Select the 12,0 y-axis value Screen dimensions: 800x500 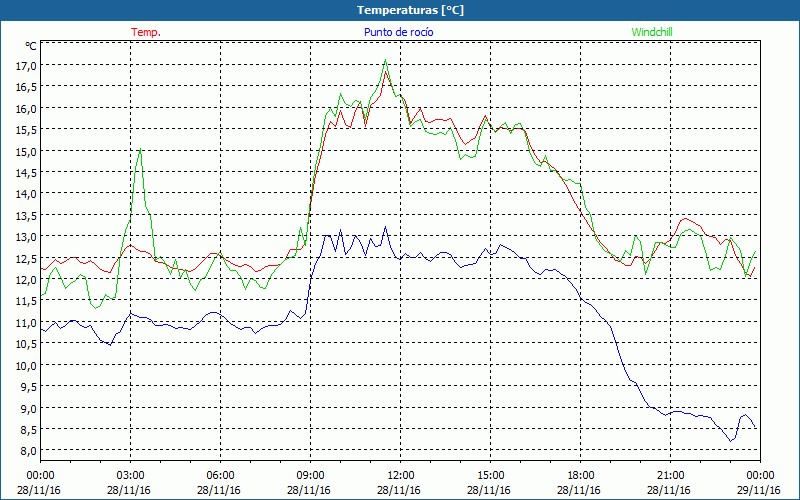click(27, 279)
